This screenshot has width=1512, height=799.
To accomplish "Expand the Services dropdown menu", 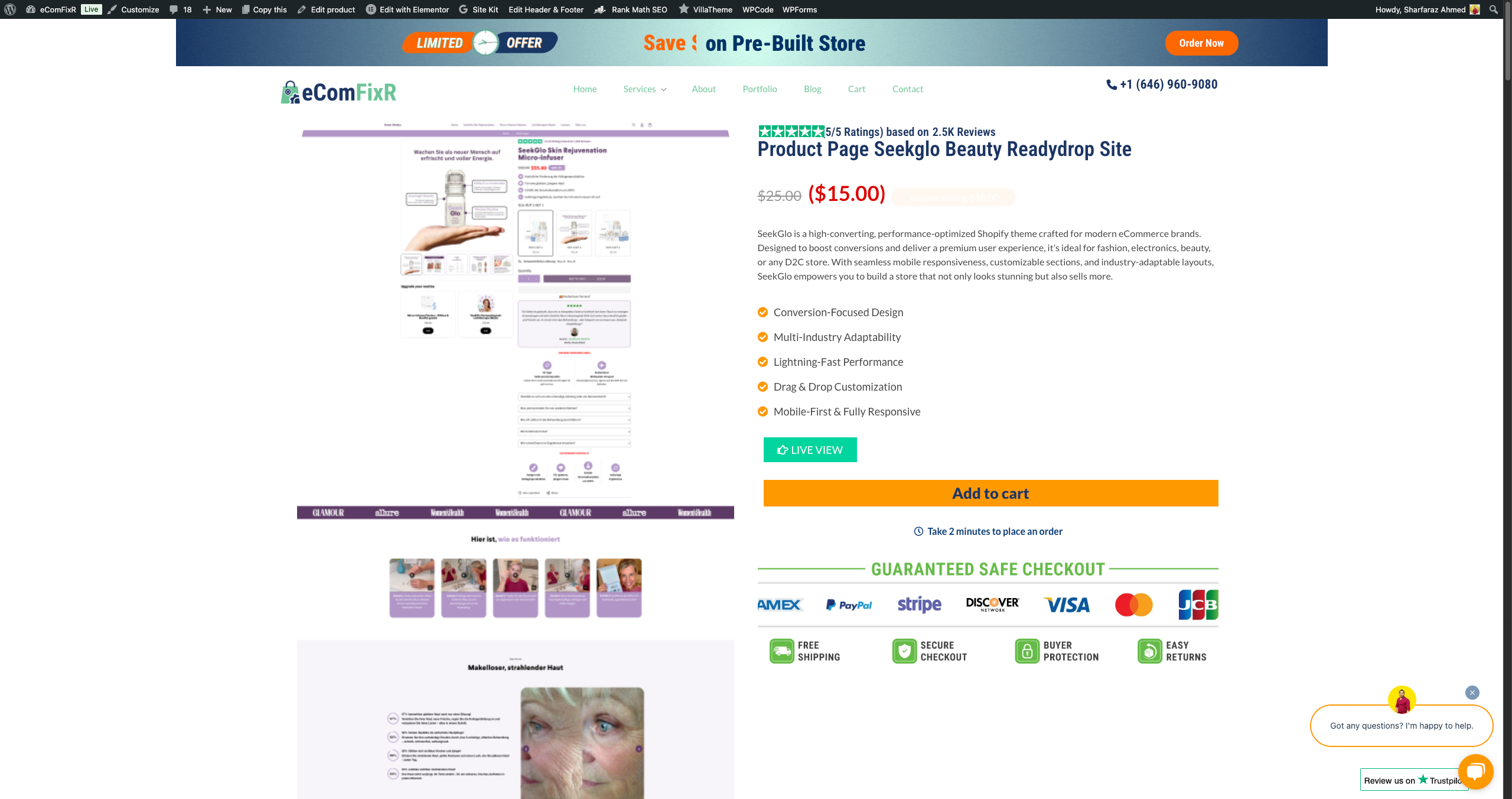I will (x=644, y=89).
